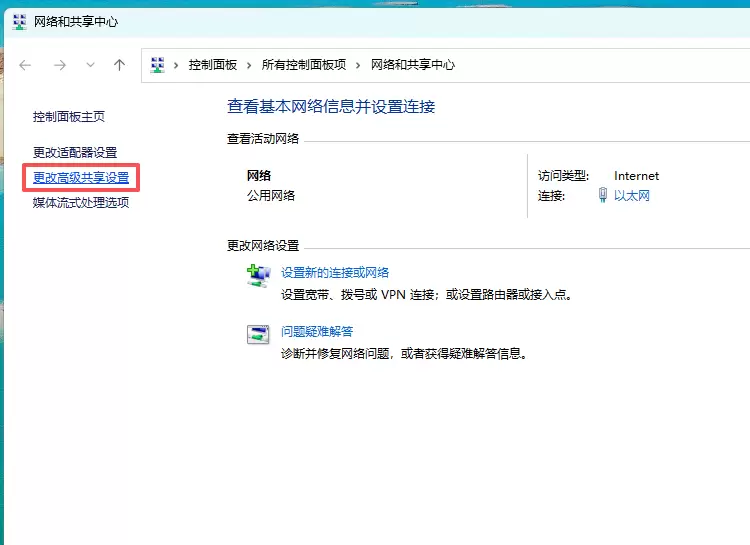Open 媒体流式处理选项 link
This screenshot has height=545, width=750.
tap(81, 202)
